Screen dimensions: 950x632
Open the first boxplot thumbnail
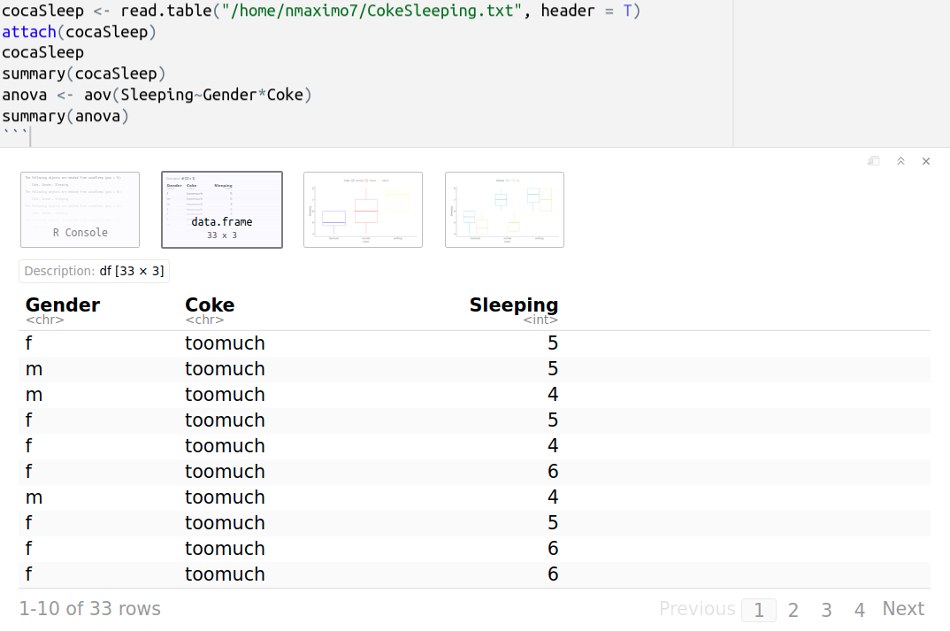click(363, 210)
